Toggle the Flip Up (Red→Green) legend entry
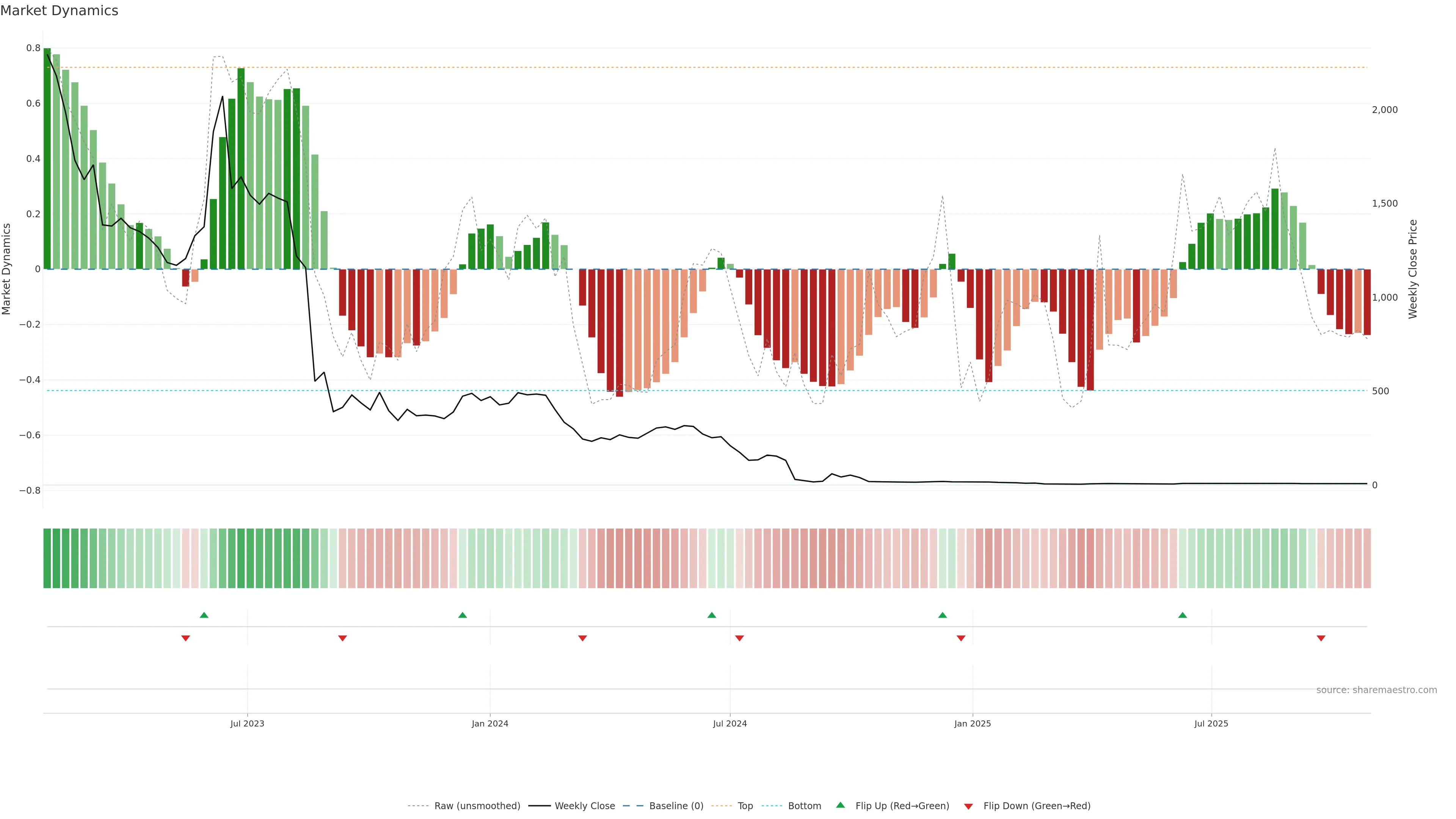 tap(902, 806)
